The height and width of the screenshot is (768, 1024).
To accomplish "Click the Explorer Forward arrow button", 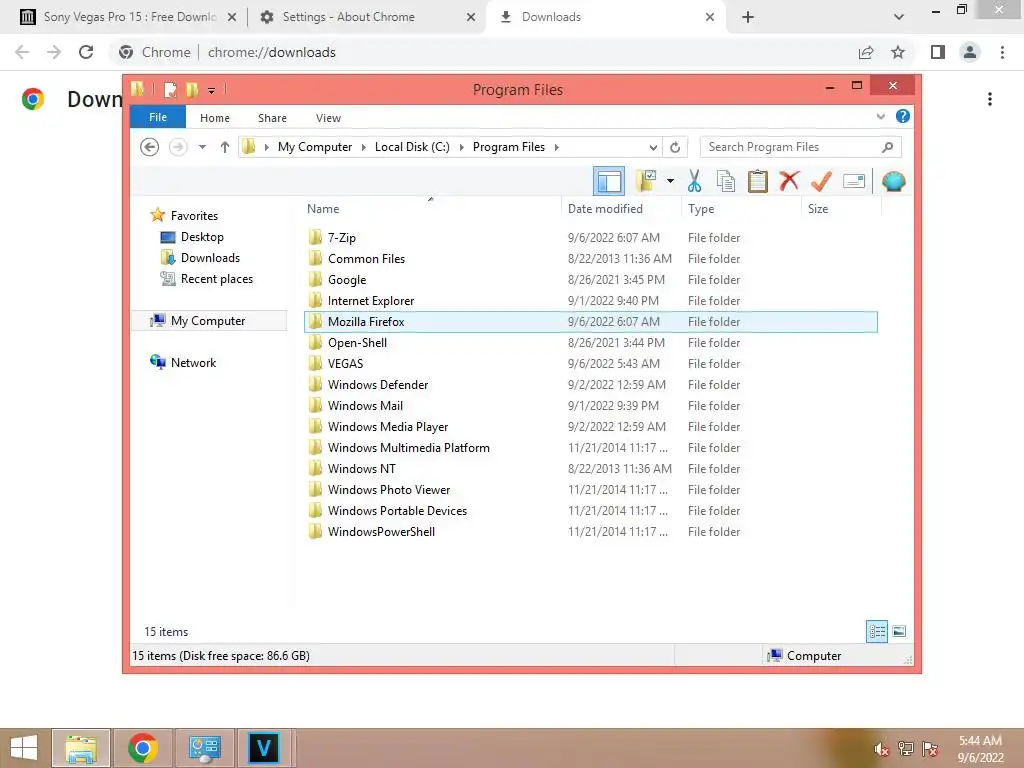I will (x=178, y=147).
